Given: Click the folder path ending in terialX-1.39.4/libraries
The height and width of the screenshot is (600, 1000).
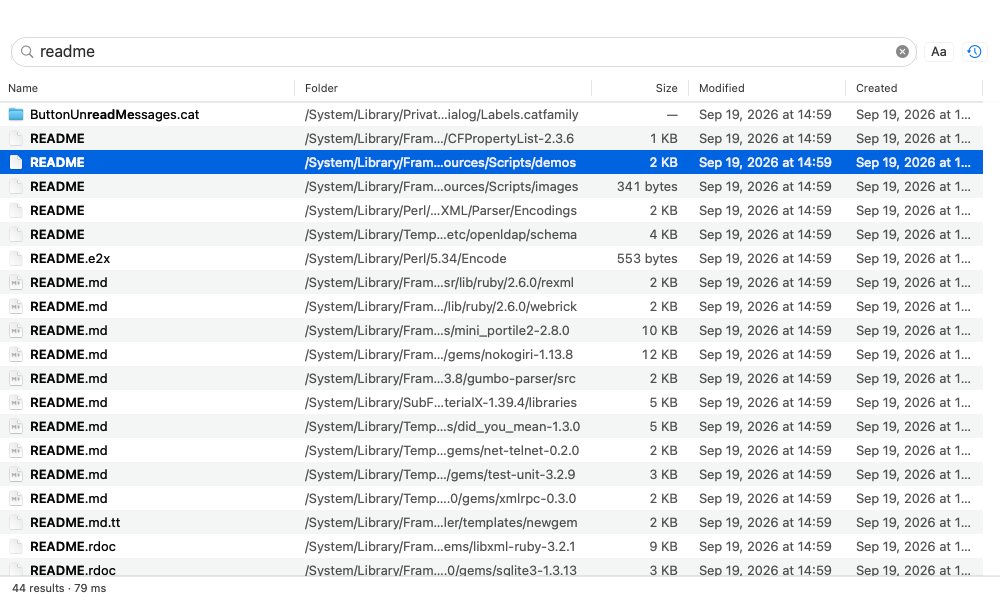Looking at the screenshot, I should point(441,403).
